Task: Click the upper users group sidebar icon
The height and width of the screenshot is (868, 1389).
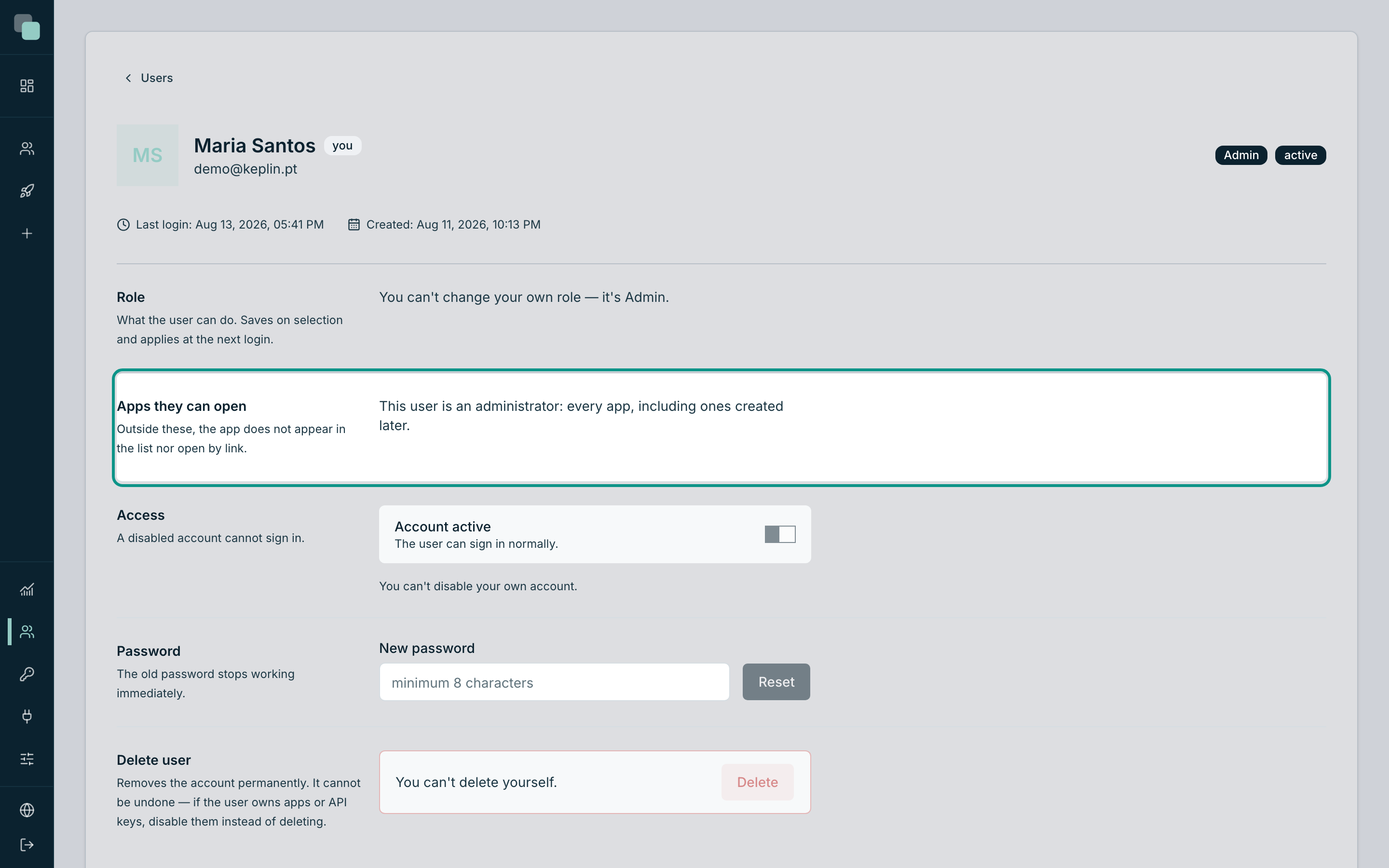Action: pyautogui.click(x=27, y=149)
